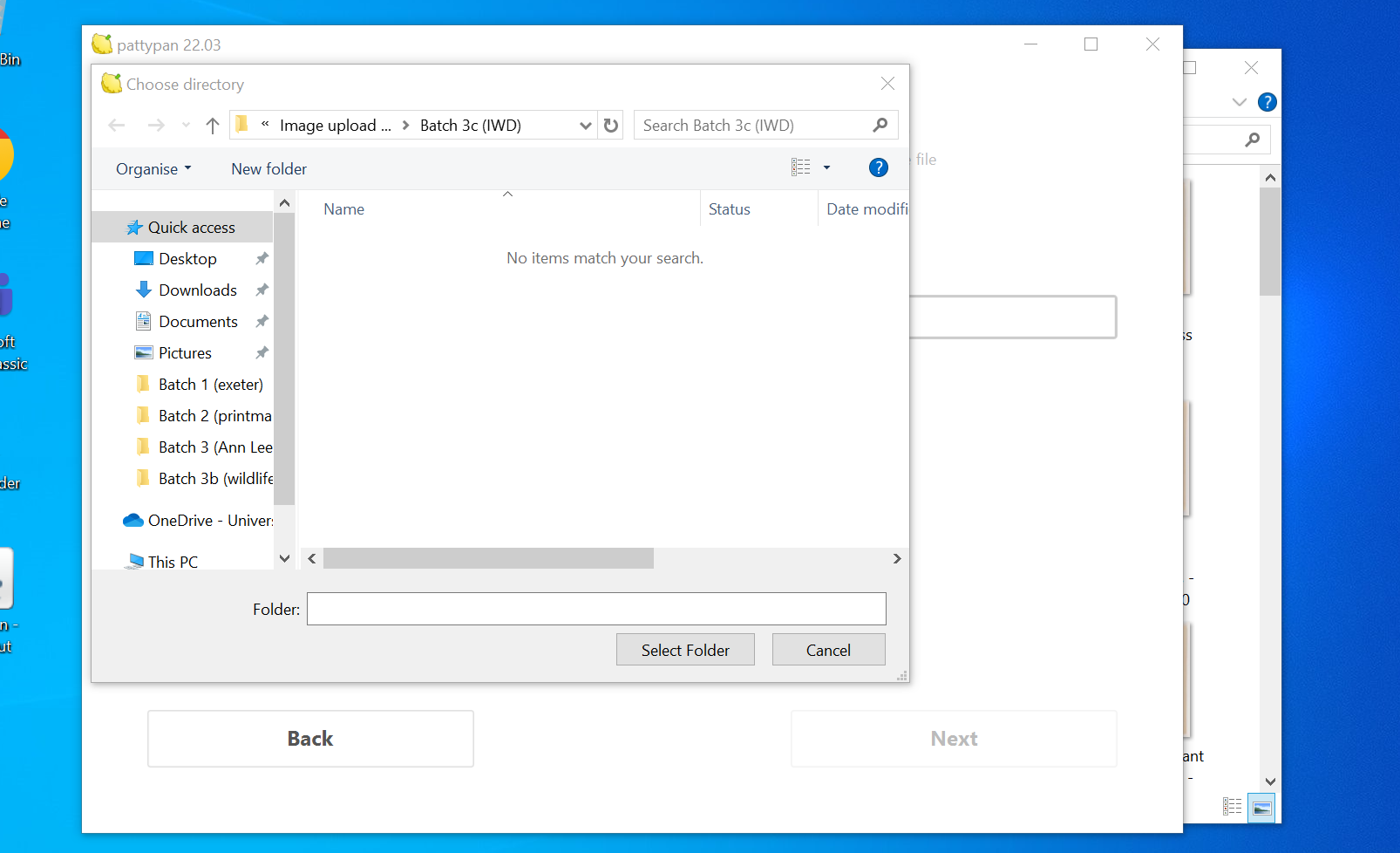Click the Folder name input field
The width and height of the screenshot is (1400, 853).
pyautogui.click(x=596, y=609)
